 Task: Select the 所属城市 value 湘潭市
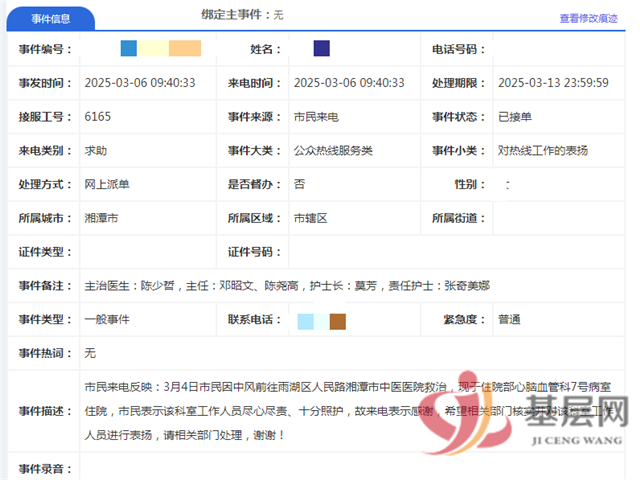coord(101,218)
